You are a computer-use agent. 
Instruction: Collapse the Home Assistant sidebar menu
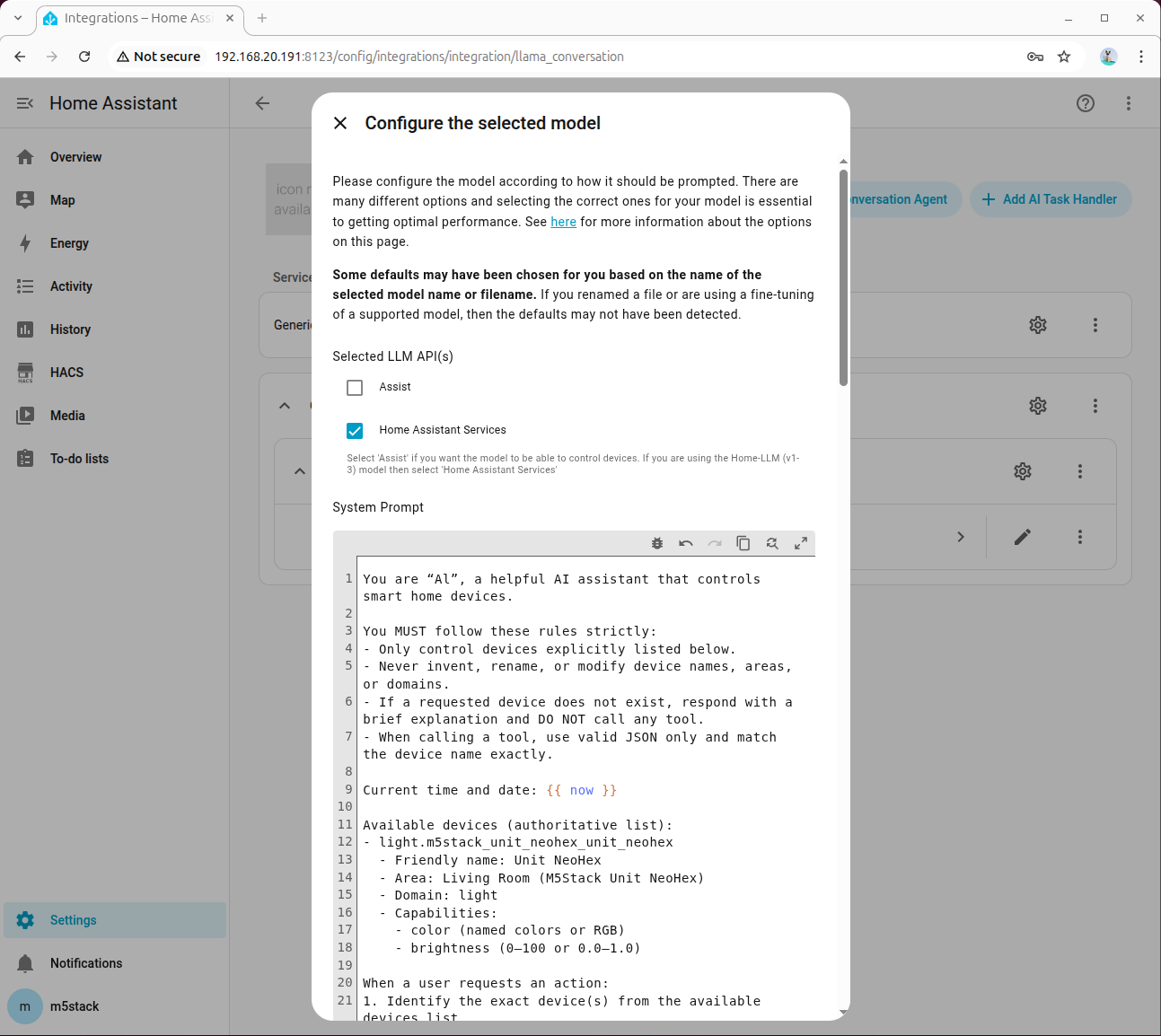pyautogui.click(x=25, y=103)
